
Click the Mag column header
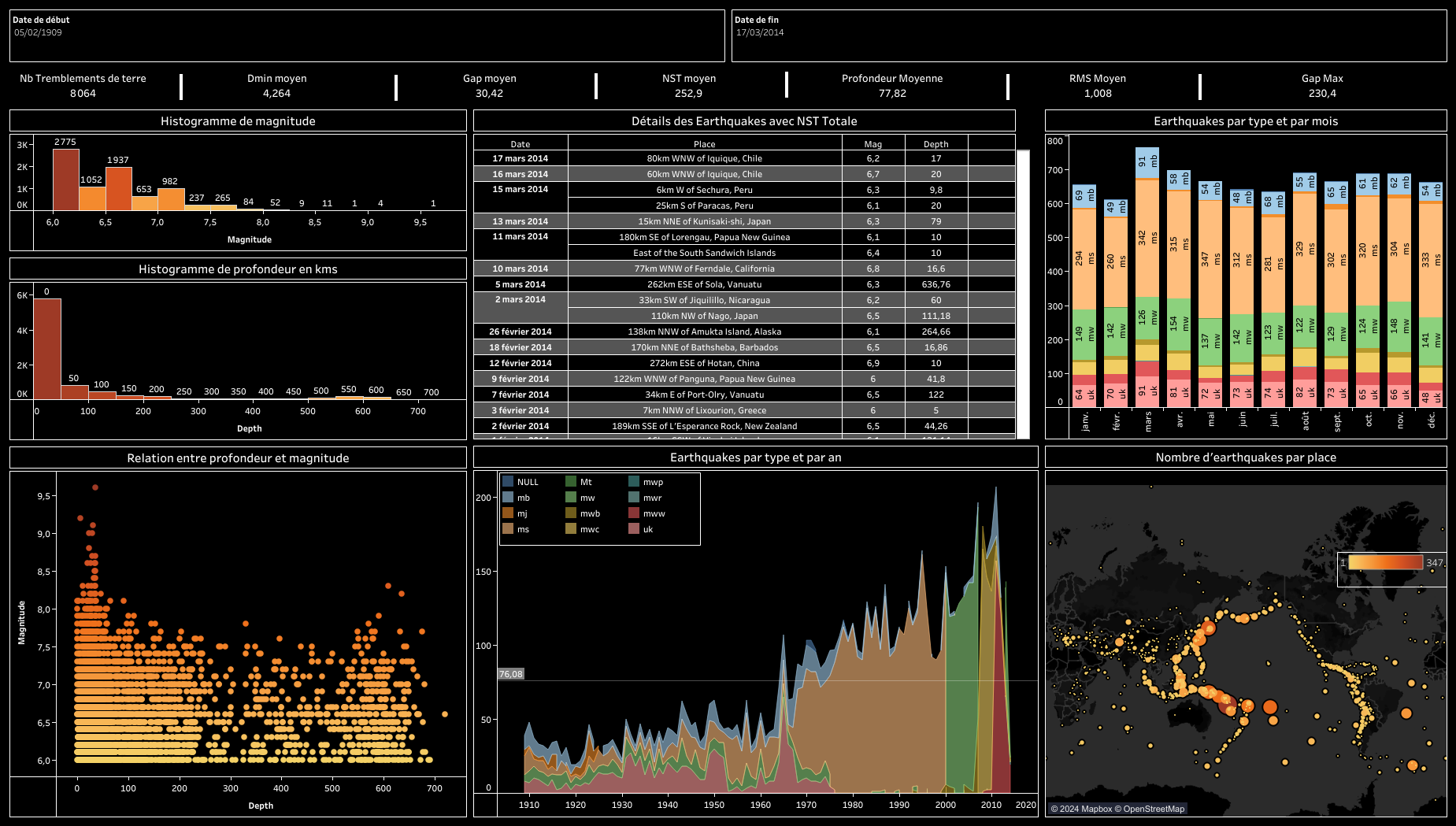click(x=872, y=144)
